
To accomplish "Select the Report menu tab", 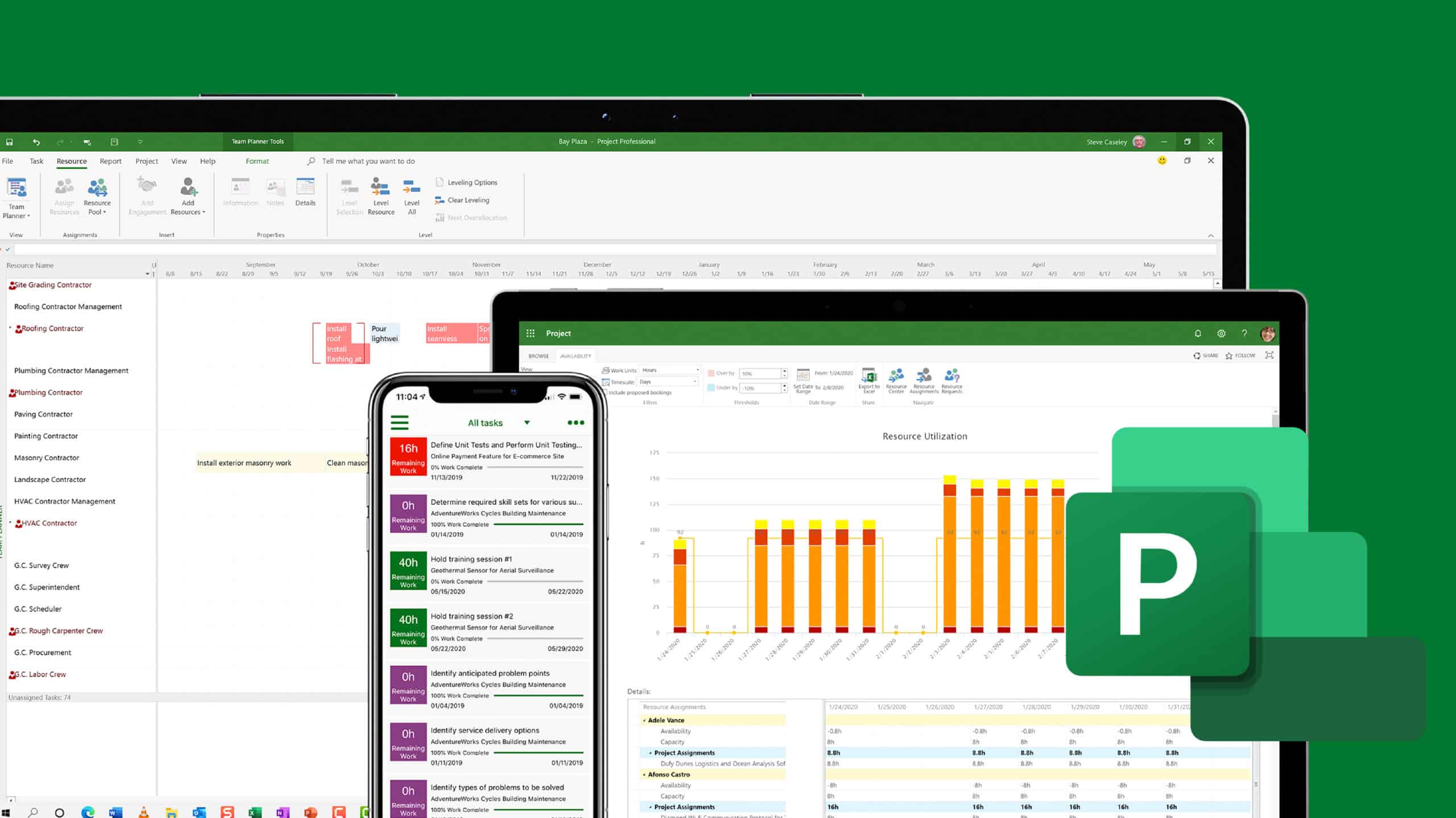I will coord(110,161).
